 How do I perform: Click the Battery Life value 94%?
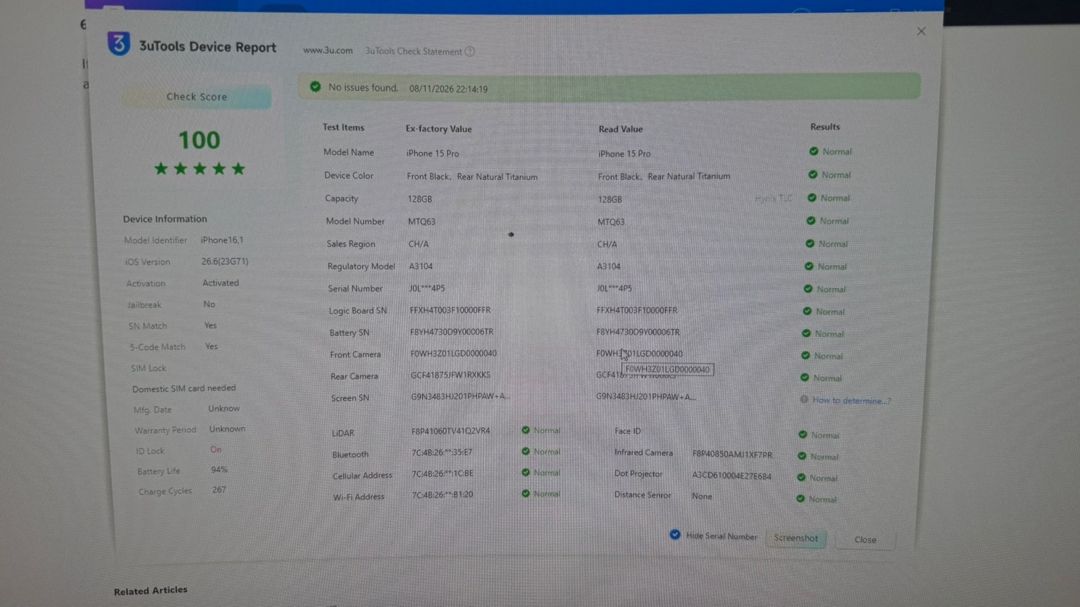(219, 469)
